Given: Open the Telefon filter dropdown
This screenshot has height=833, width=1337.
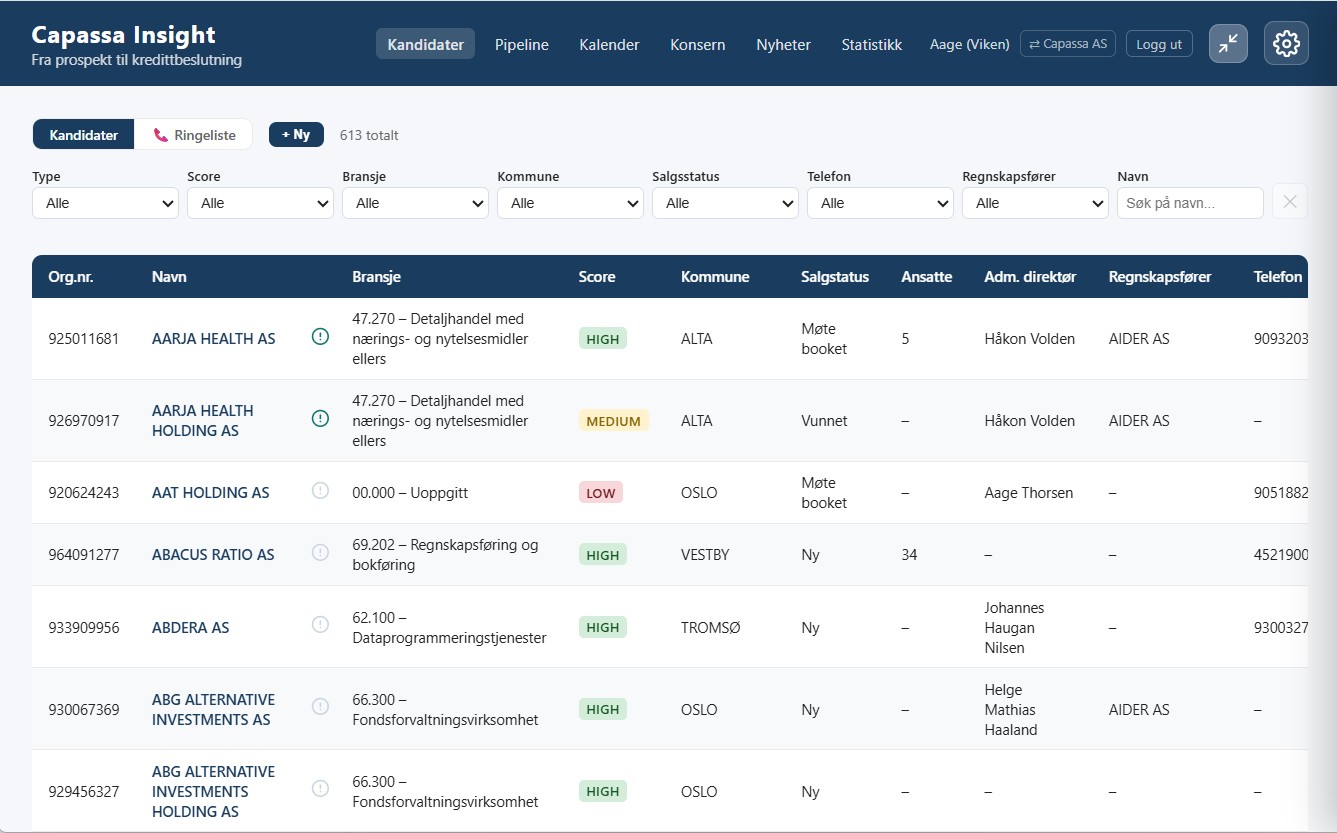Looking at the screenshot, I should 880,203.
